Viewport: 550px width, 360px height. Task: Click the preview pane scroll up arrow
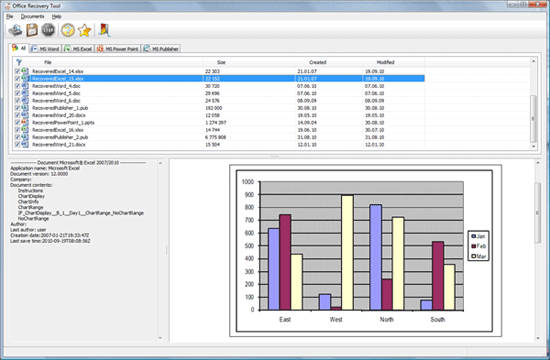pyautogui.click(x=538, y=163)
